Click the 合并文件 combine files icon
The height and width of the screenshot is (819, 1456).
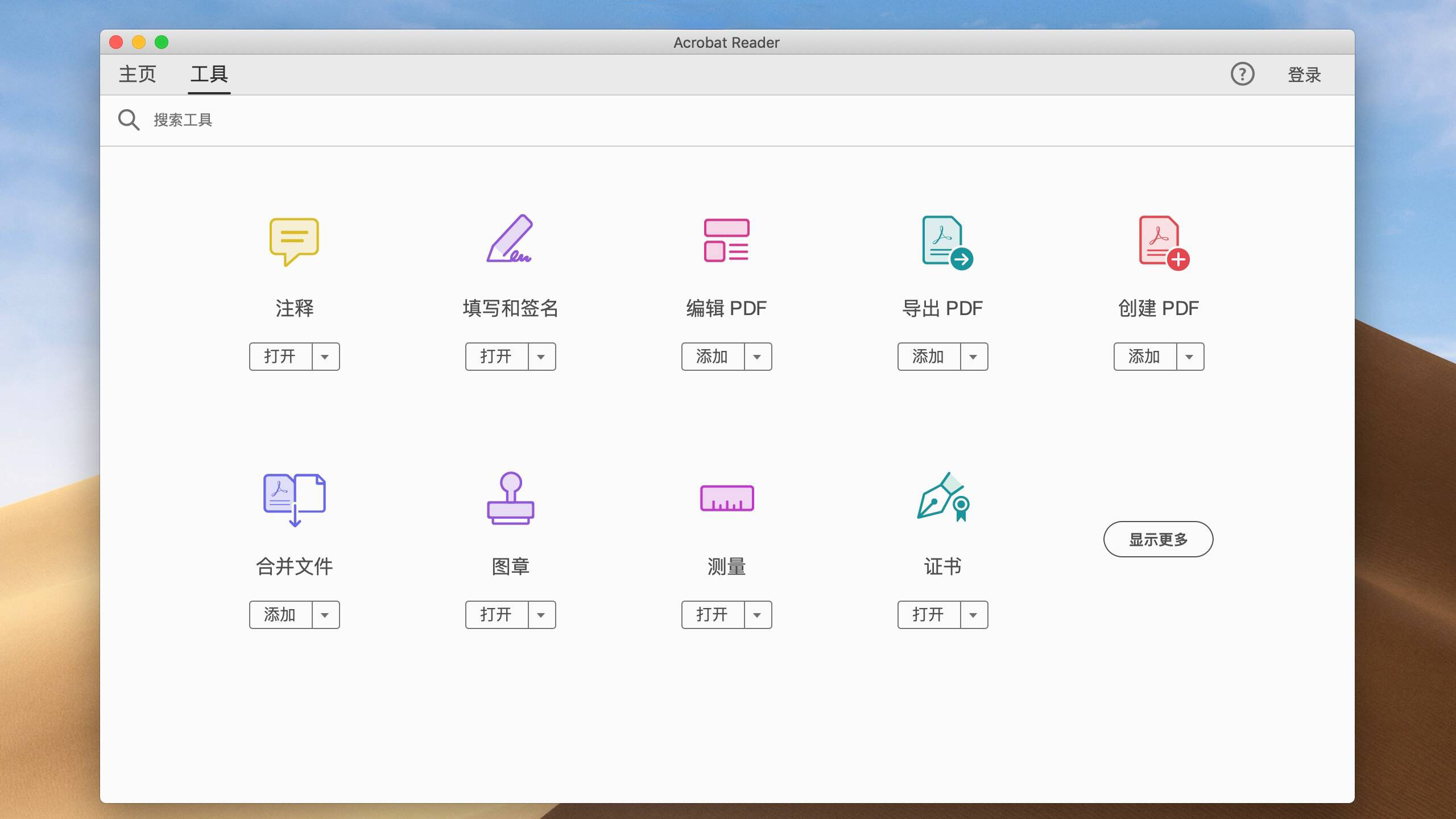[294, 499]
